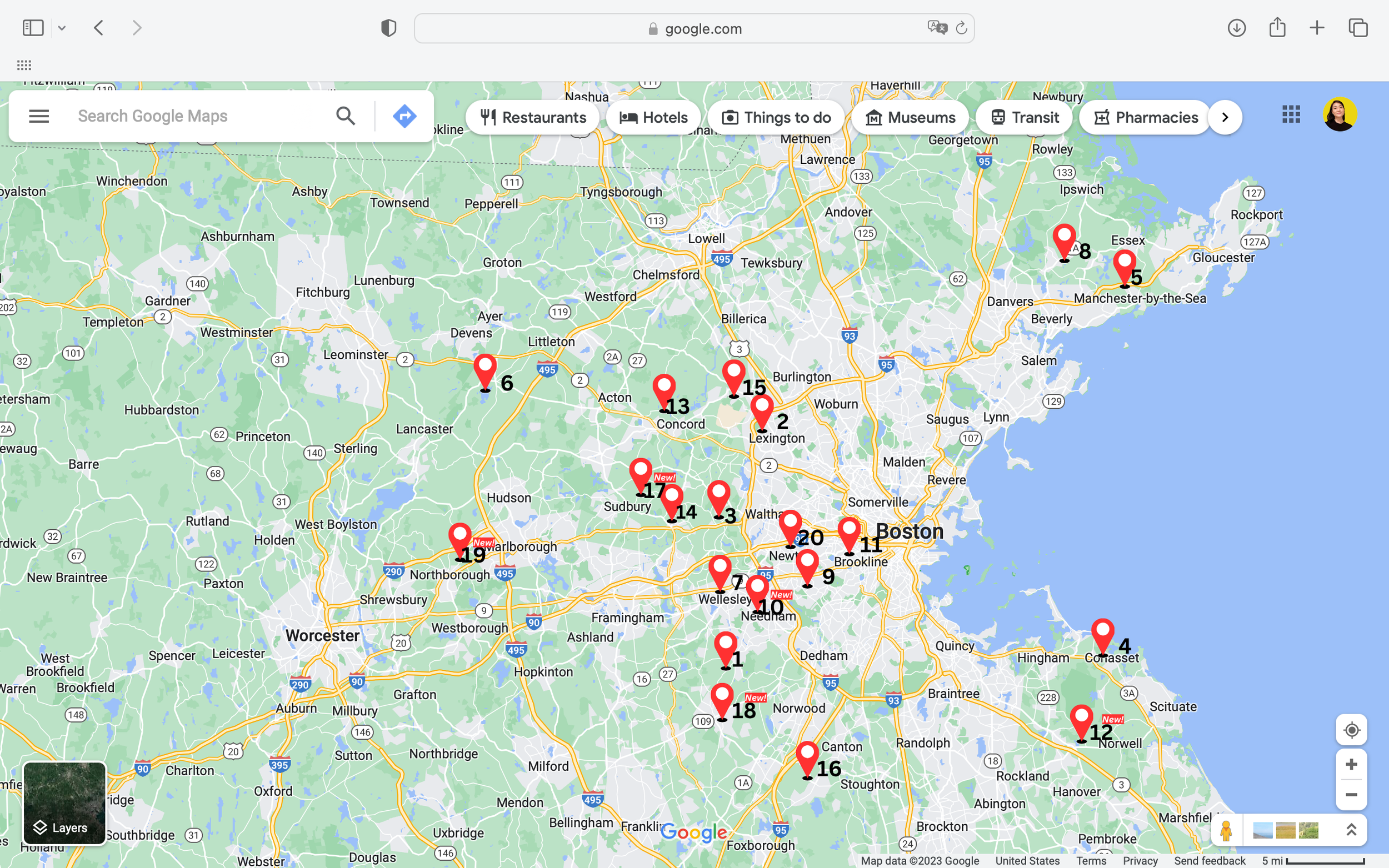This screenshot has height=868, width=1389.
Task: Pick the Street View pegman
Action: pos(1226,830)
